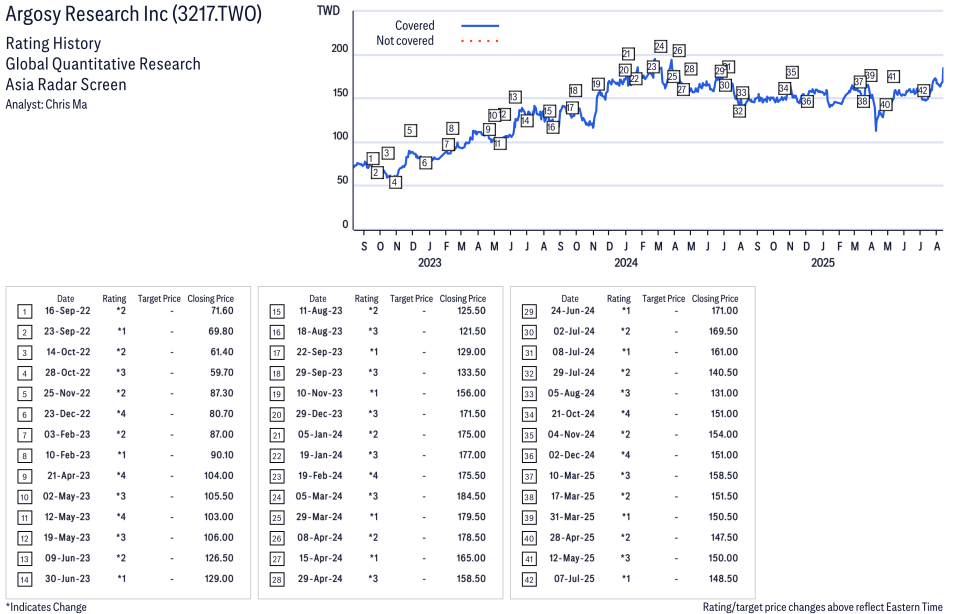Image resolution: width=954 pixels, height=614 pixels.
Task: Click the *Indicates Change footnote
Action: (46, 607)
